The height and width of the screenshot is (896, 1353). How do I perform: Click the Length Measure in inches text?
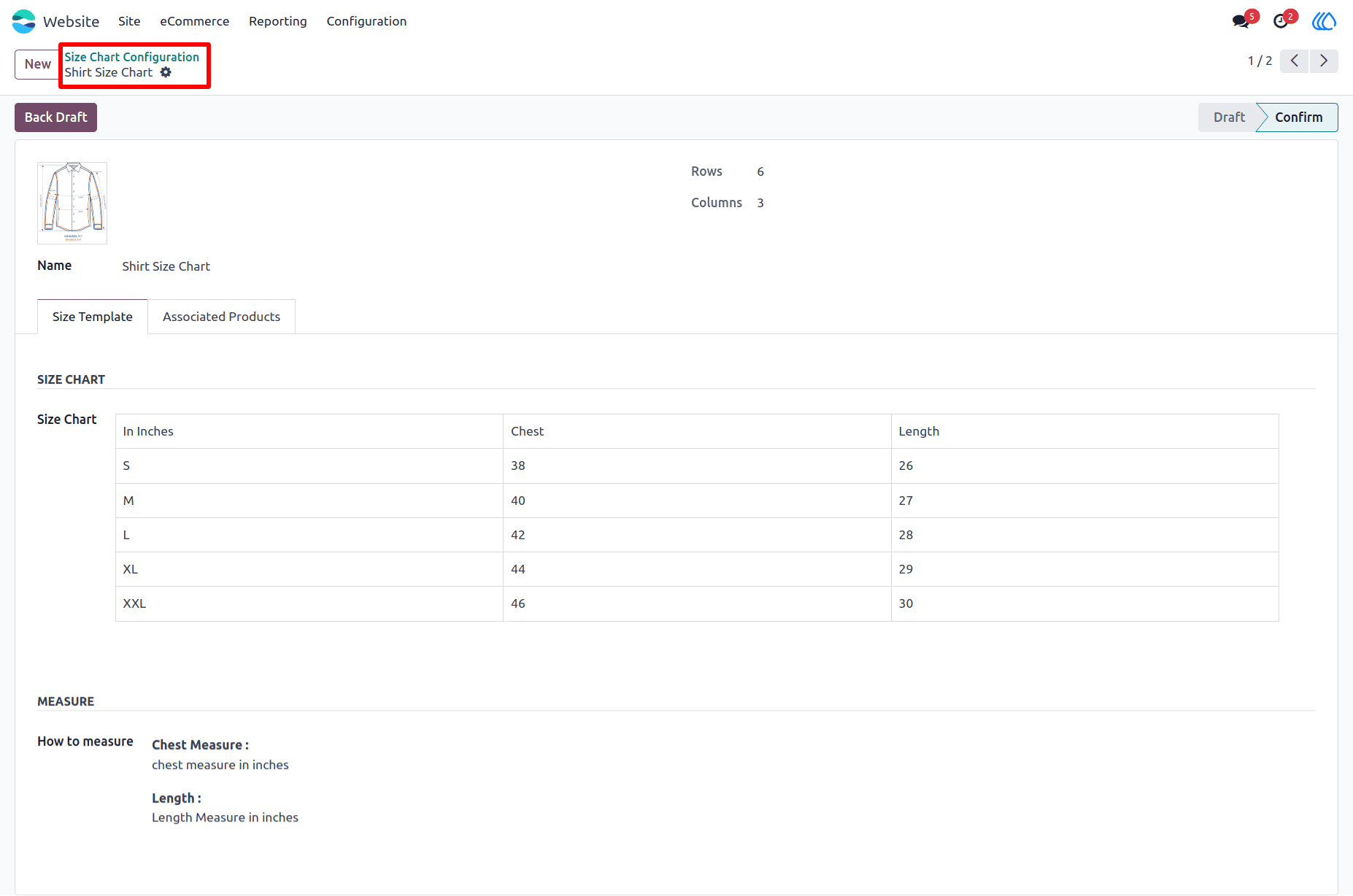225,817
